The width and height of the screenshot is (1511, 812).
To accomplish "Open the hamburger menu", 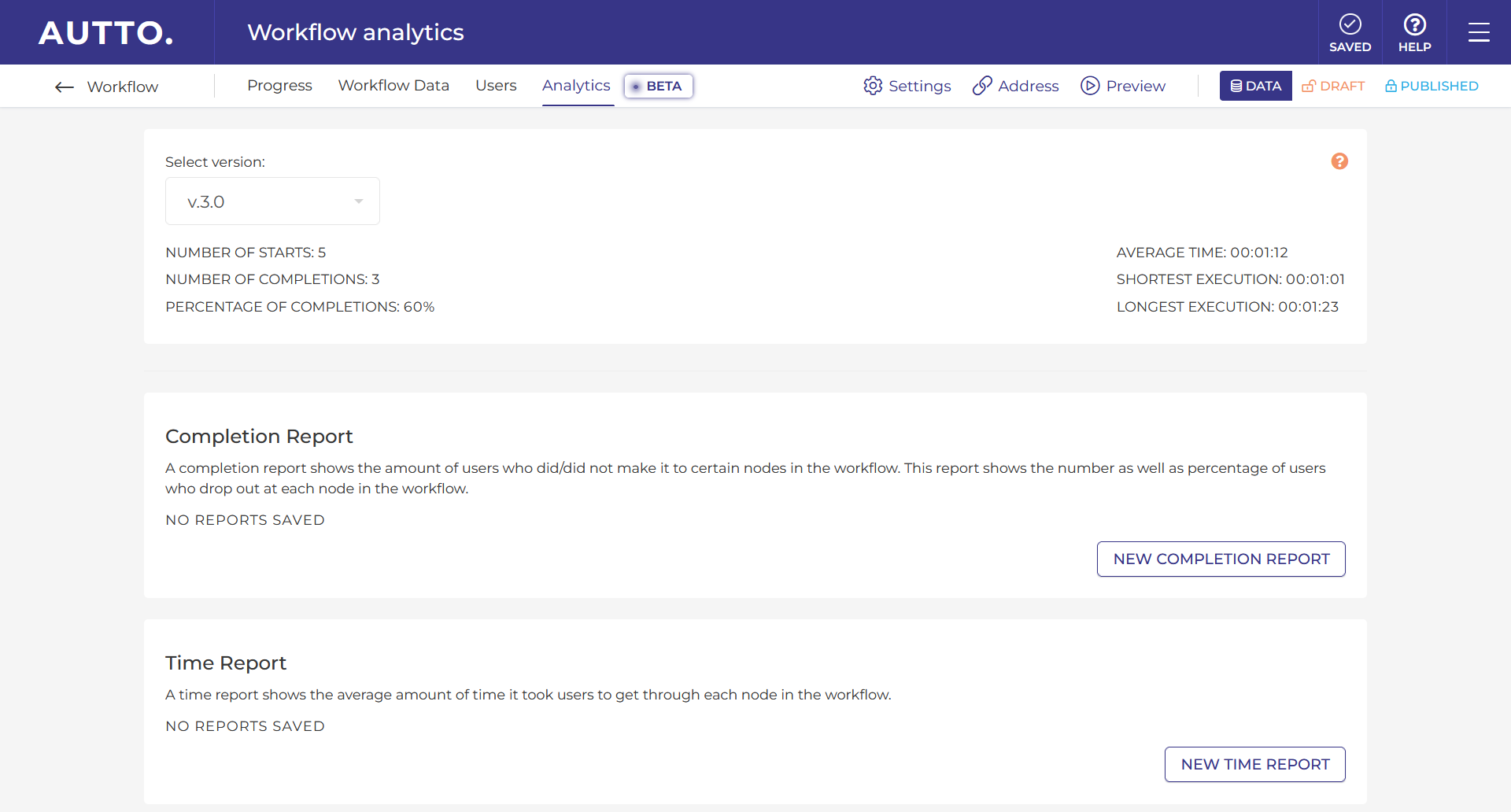I will (1478, 32).
